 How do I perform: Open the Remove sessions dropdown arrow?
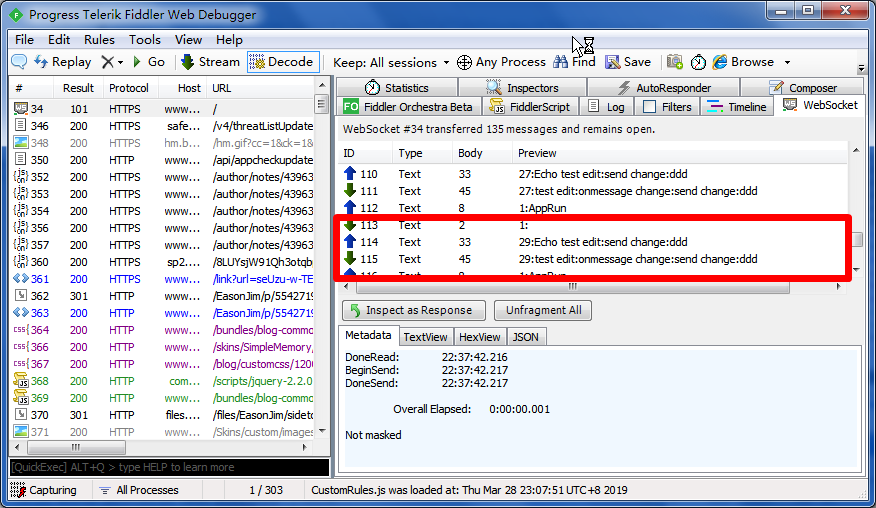click(120, 63)
